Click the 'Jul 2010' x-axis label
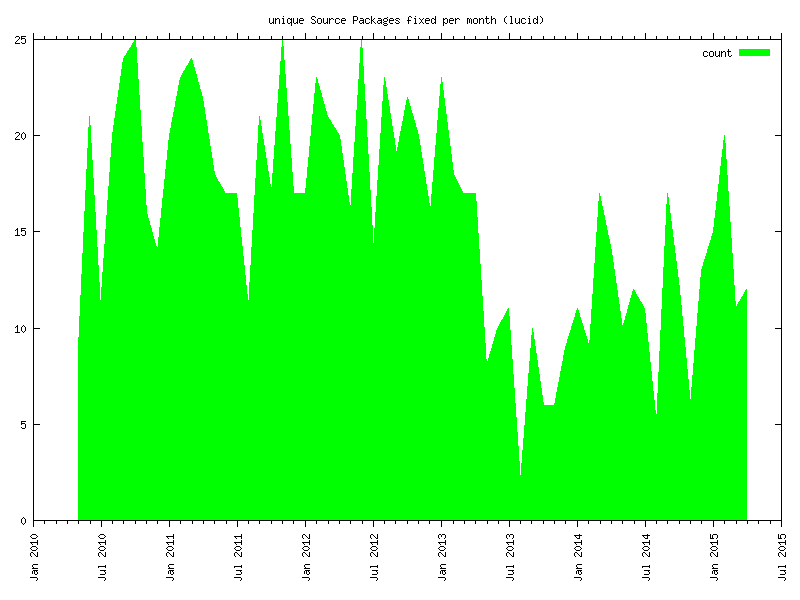The height and width of the screenshot is (600, 800). [102, 557]
